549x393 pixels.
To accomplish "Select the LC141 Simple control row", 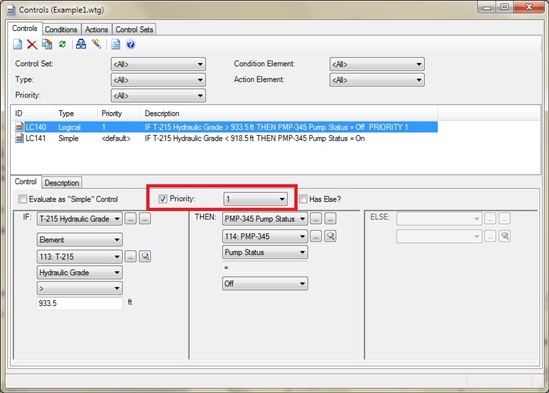I will tap(224, 138).
